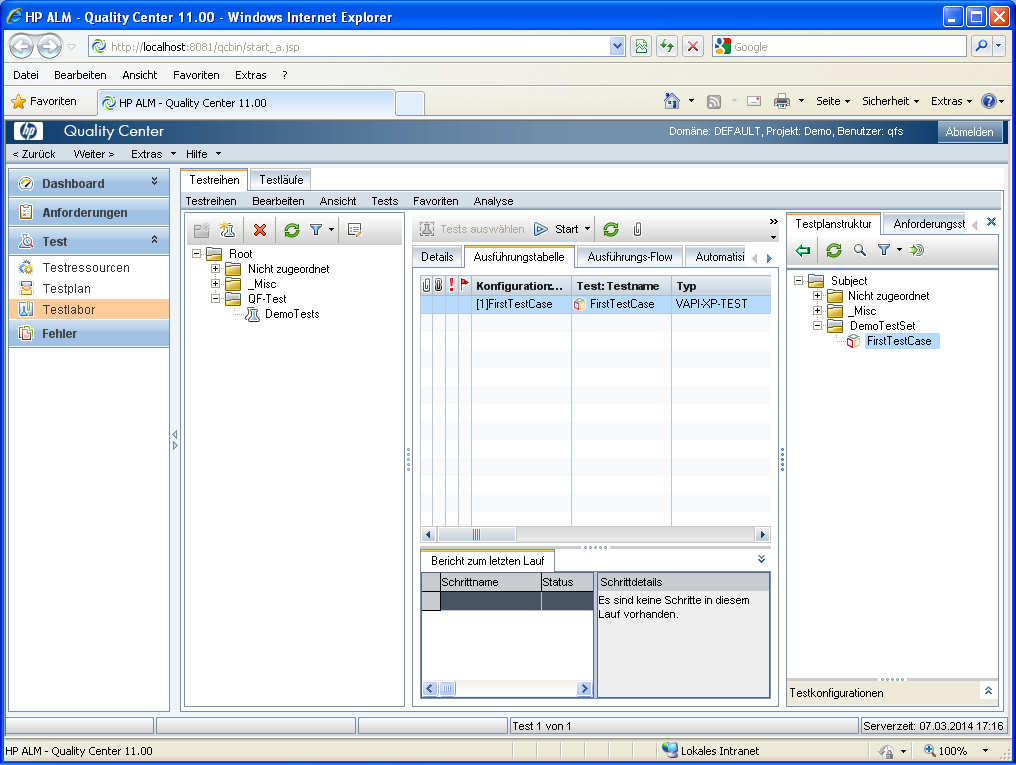Viewport: 1016px width, 765px height.
Task: Click the Abmelden button
Action: coord(969,131)
